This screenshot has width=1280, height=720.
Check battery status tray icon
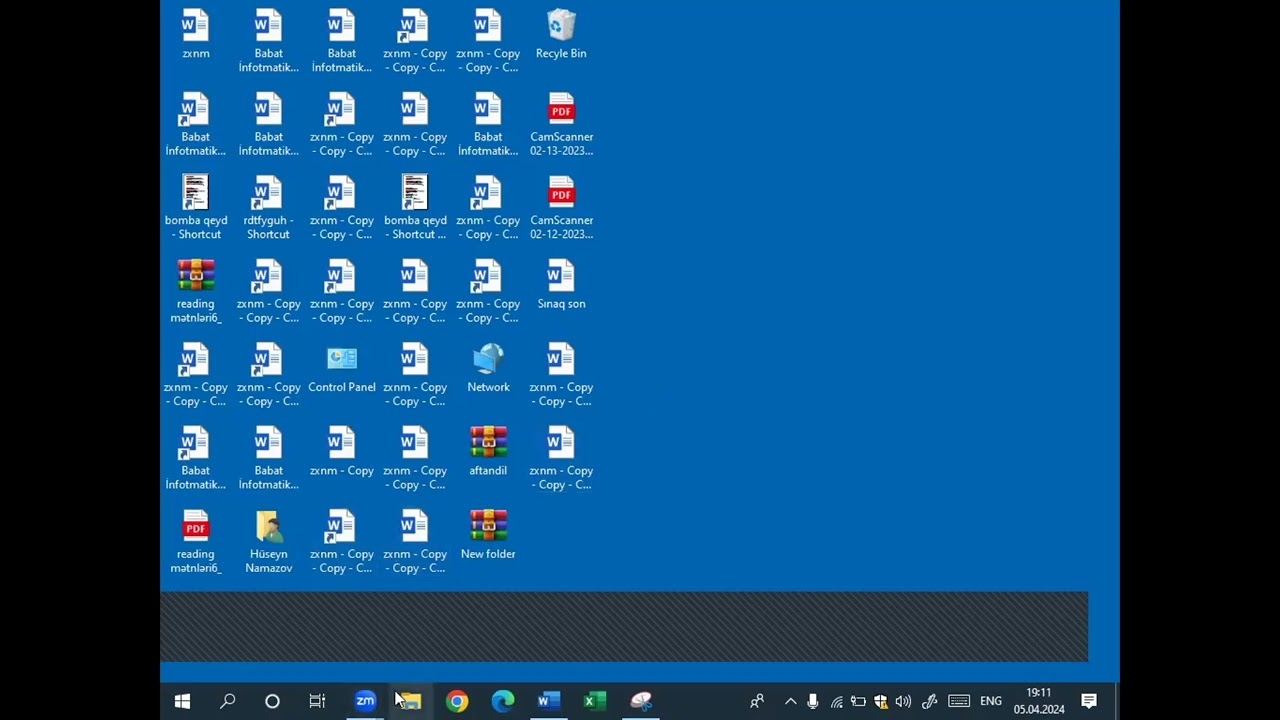(858, 702)
